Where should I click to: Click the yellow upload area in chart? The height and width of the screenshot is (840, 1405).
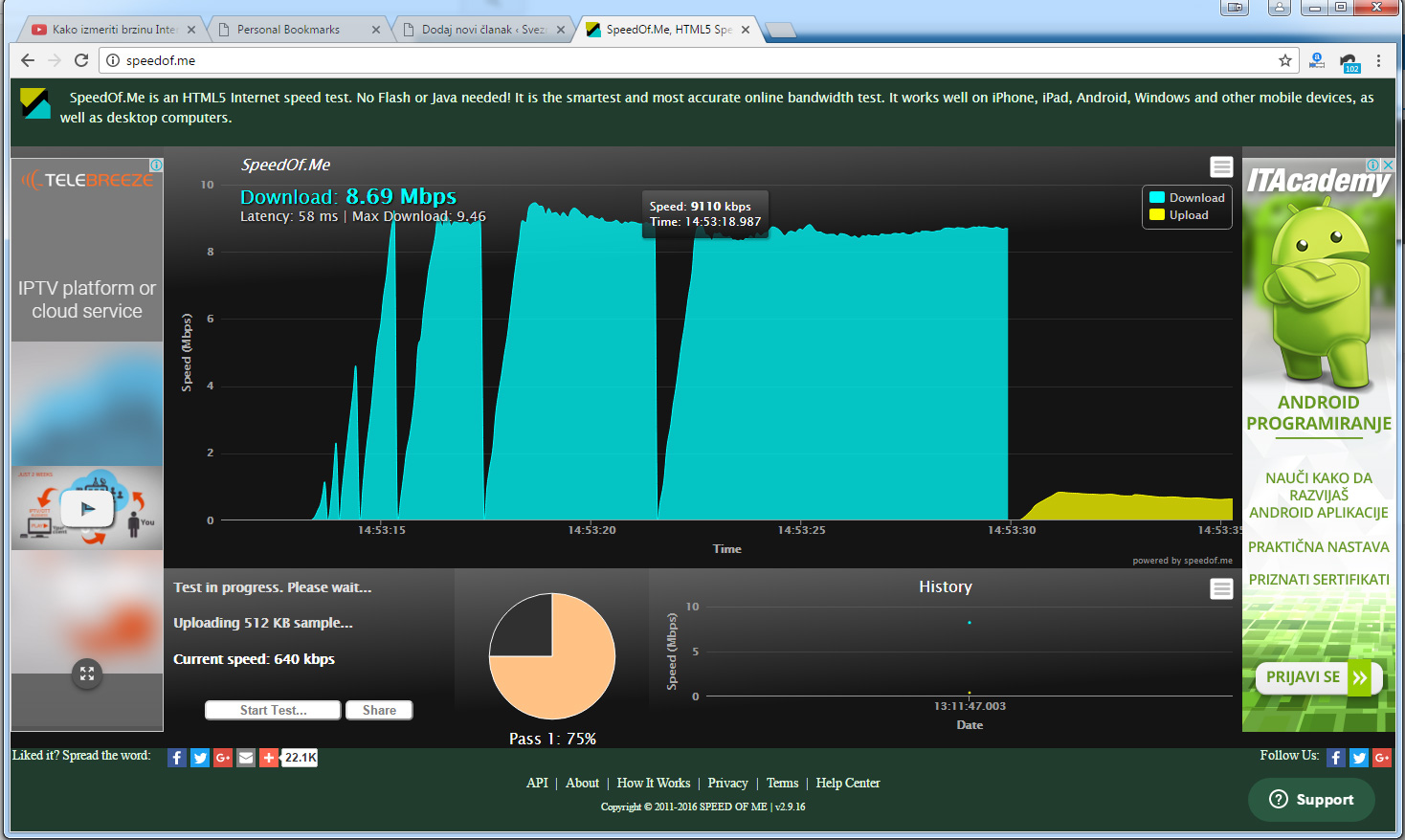1129,507
